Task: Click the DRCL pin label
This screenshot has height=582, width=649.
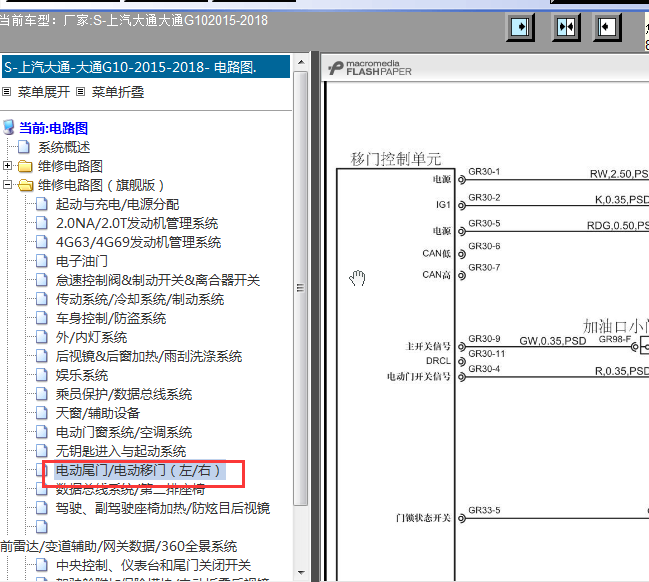Action: (x=438, y=361)
